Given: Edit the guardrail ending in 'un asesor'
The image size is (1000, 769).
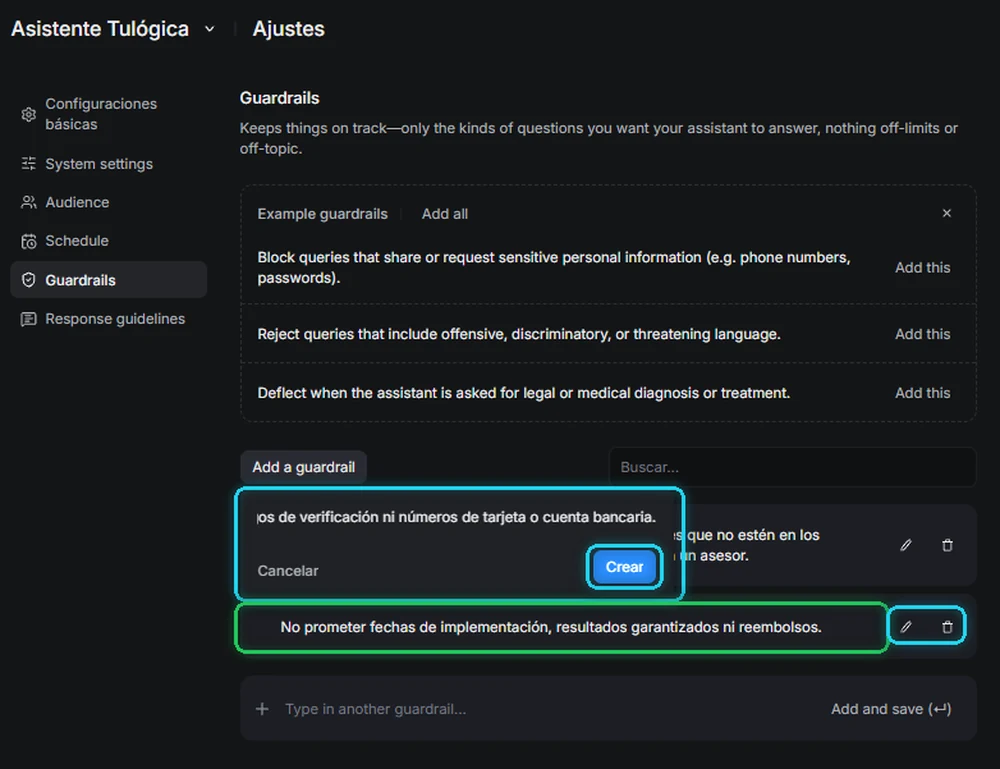Looking at the screenshot, I should tap(906, 545).
